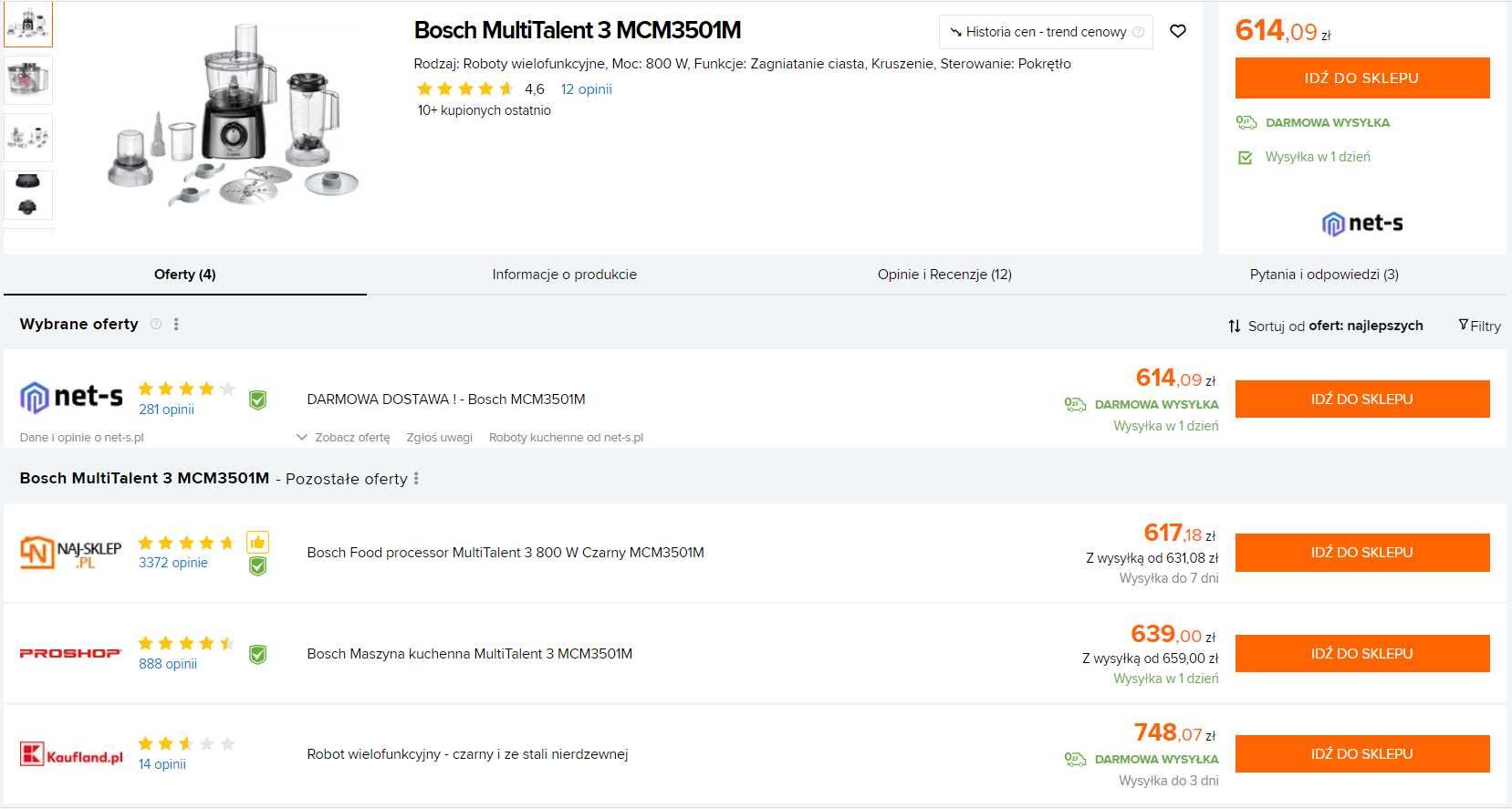Open sort dropdown Sortuj od ofert najlepszych
Image resolution: width=1512 pixels, height=809 pixels.
[1325, 326]
